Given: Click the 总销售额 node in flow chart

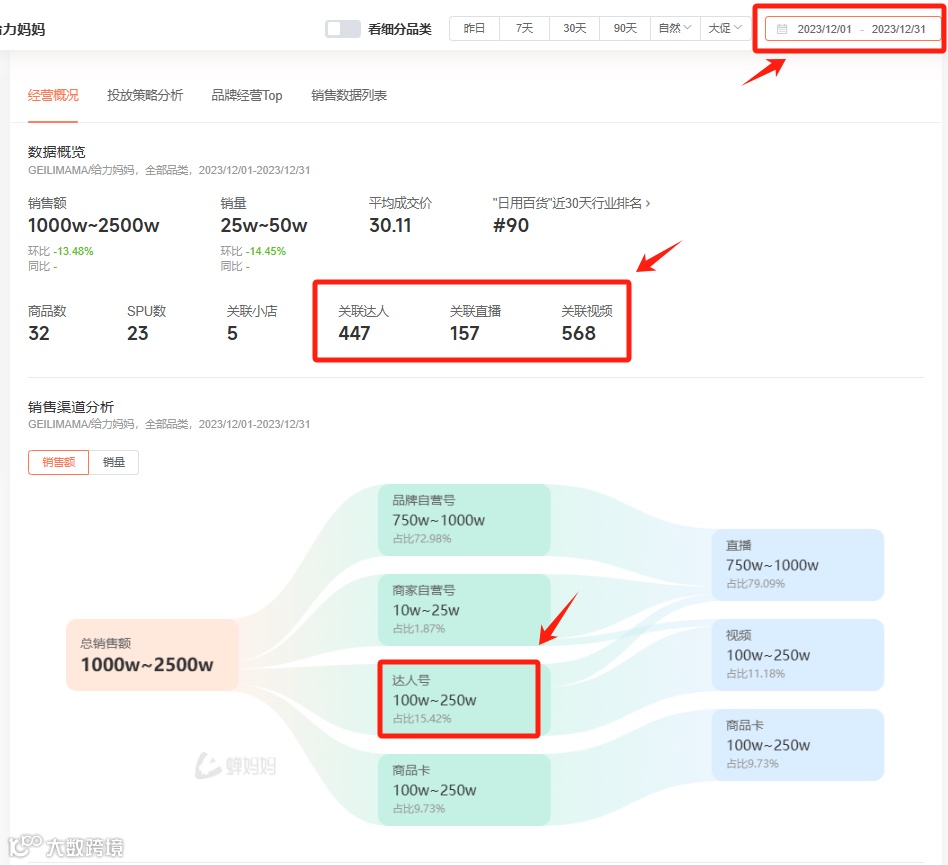Looking at the screenshot, I should [152, 655].
